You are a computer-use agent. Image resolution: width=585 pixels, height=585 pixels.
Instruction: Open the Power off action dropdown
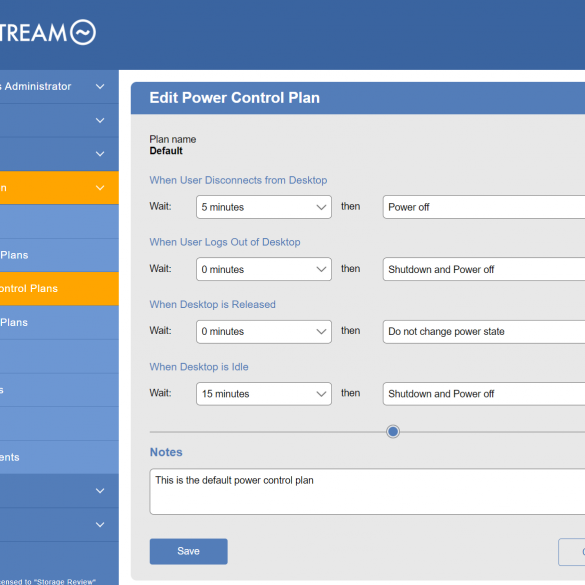[x=484, y=207]
